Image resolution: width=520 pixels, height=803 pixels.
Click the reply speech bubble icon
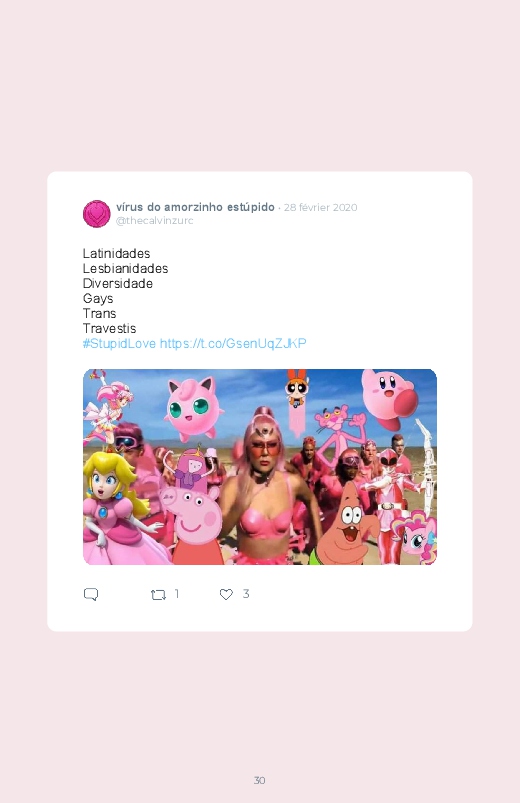tap(91, 594)
